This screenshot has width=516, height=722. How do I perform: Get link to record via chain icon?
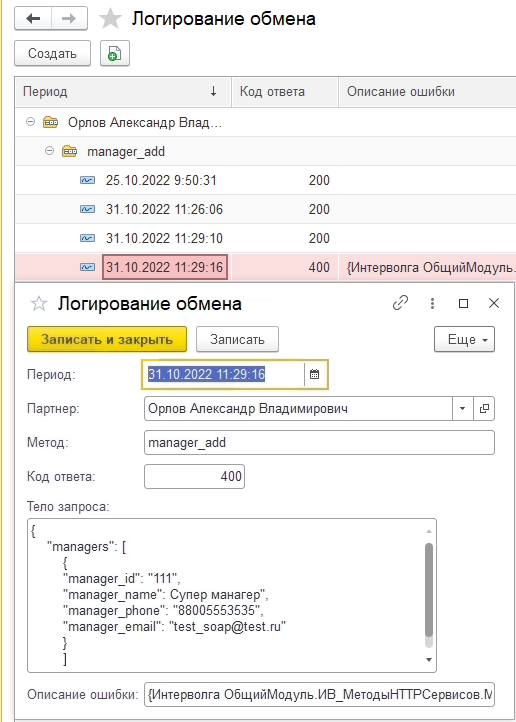400,303
